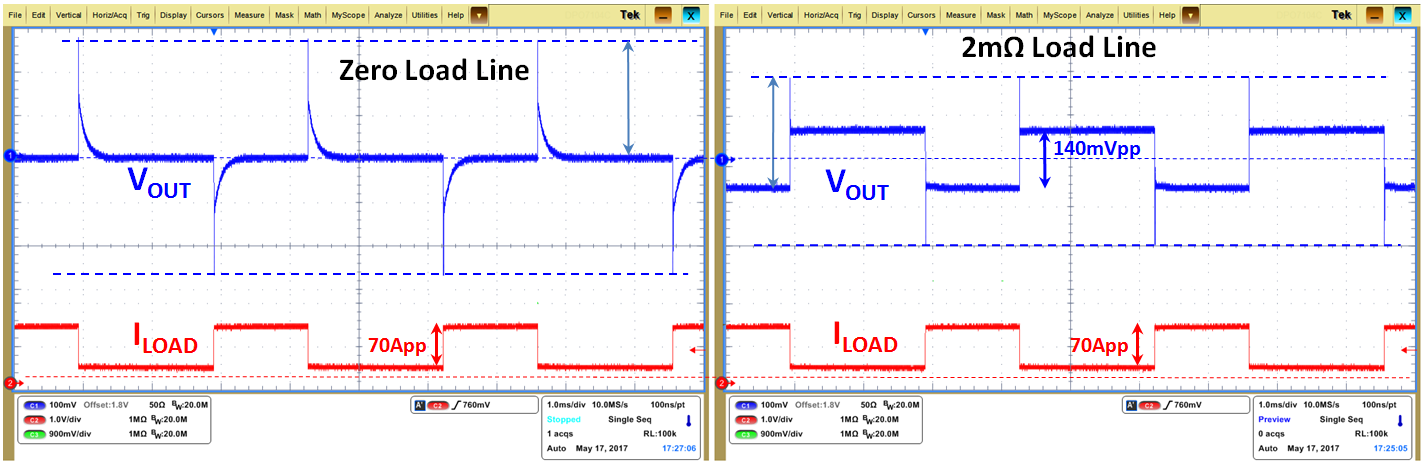This screenshot has width=1424, height=465.
Task: Select red C2 badge in left window's channel list
Action: point(33,420)
